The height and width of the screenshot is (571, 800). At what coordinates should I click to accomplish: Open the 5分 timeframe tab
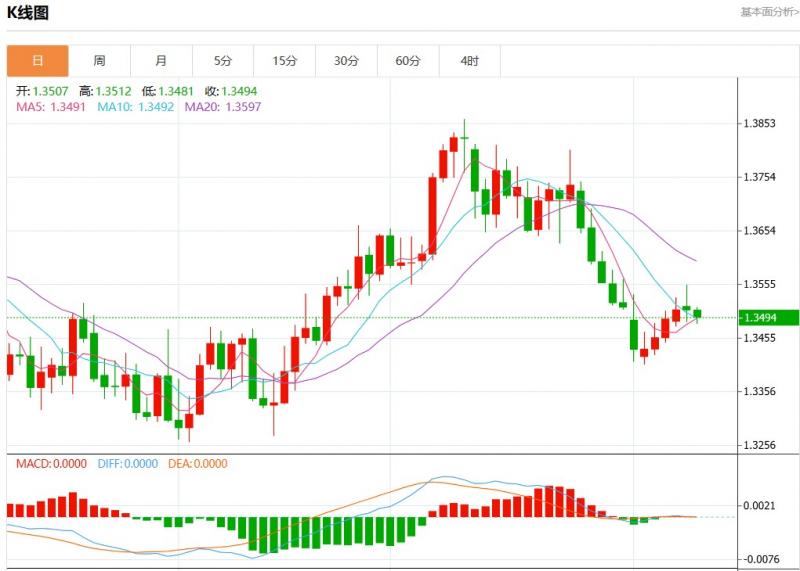[x=223, y=61]
